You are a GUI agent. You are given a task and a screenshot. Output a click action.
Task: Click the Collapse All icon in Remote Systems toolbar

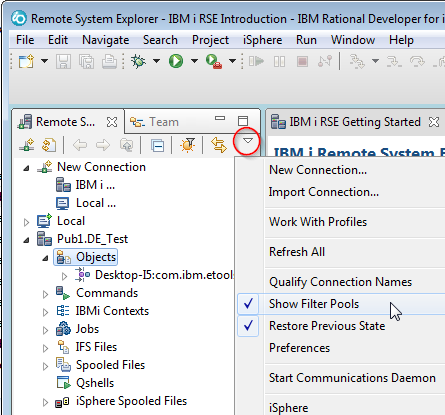(x=157, y=145)
